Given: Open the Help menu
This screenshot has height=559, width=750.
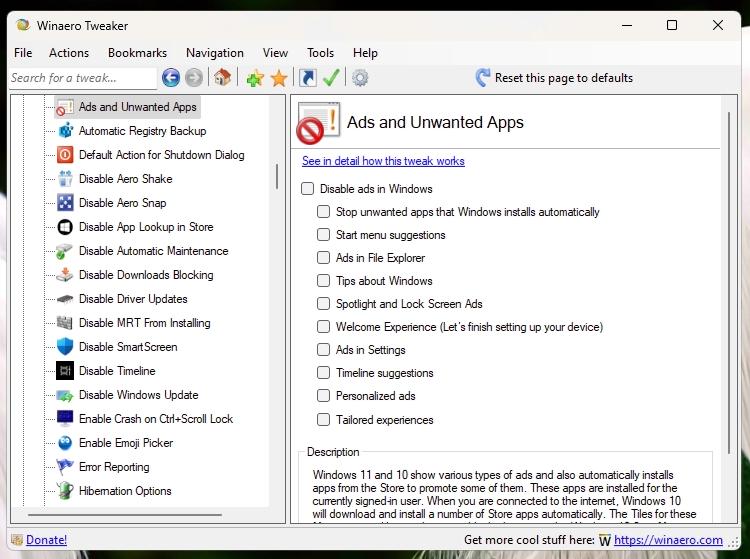Looking at the screenshot, I should pos(365,53).
